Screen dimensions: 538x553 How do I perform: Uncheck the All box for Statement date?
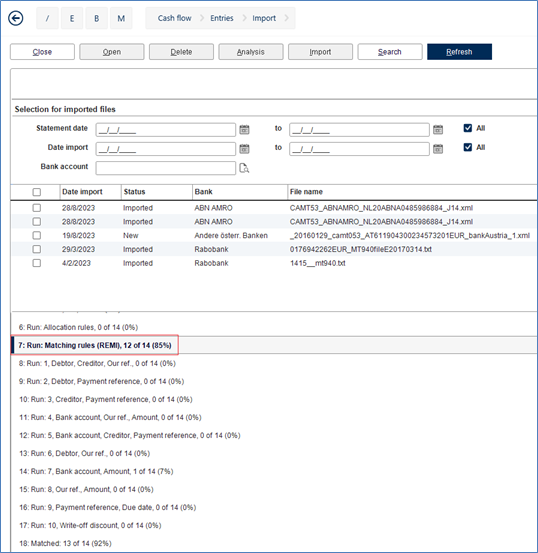[468, 128]
